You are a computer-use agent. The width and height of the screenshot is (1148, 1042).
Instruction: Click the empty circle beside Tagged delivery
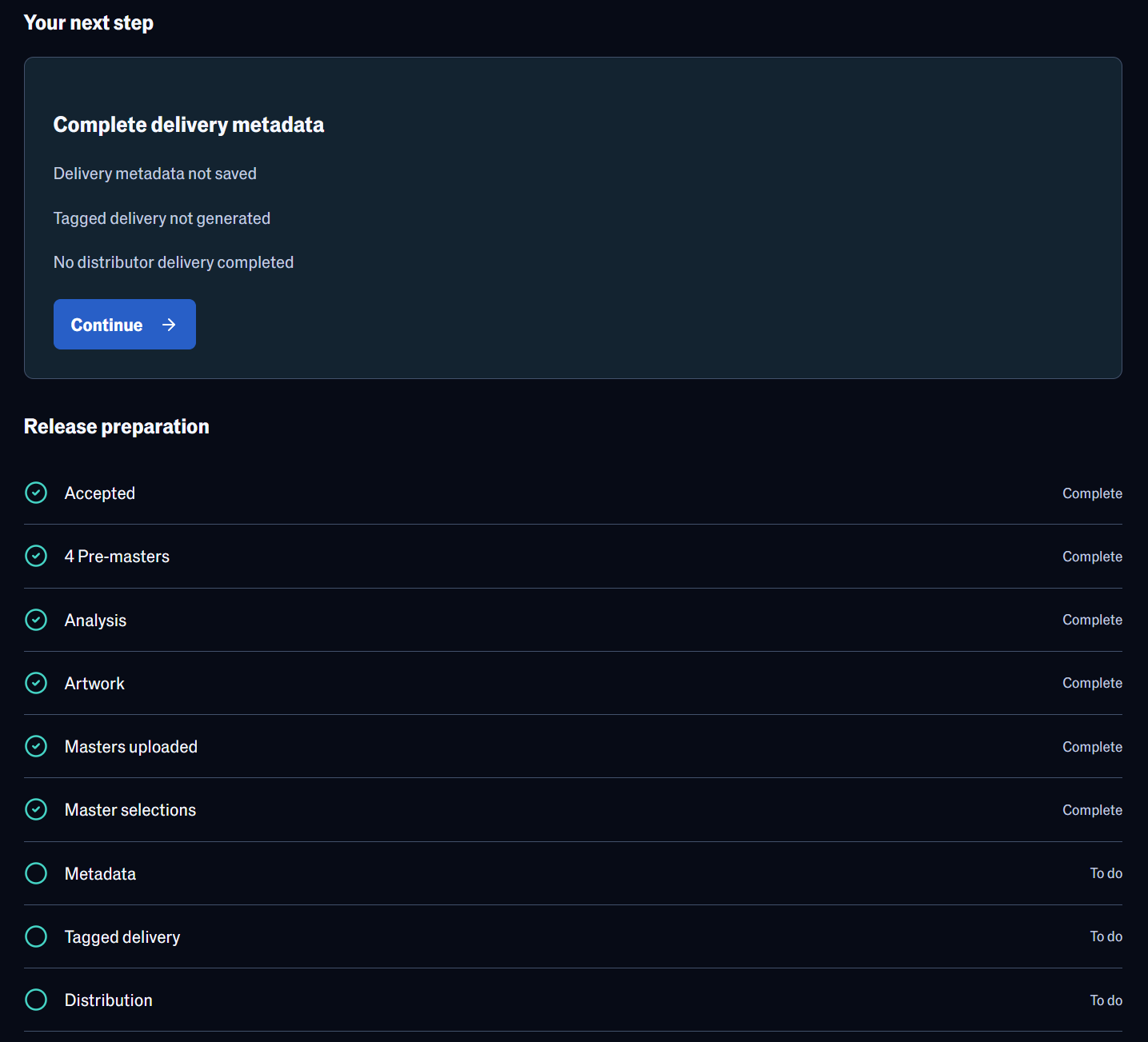tap(36, 936)
